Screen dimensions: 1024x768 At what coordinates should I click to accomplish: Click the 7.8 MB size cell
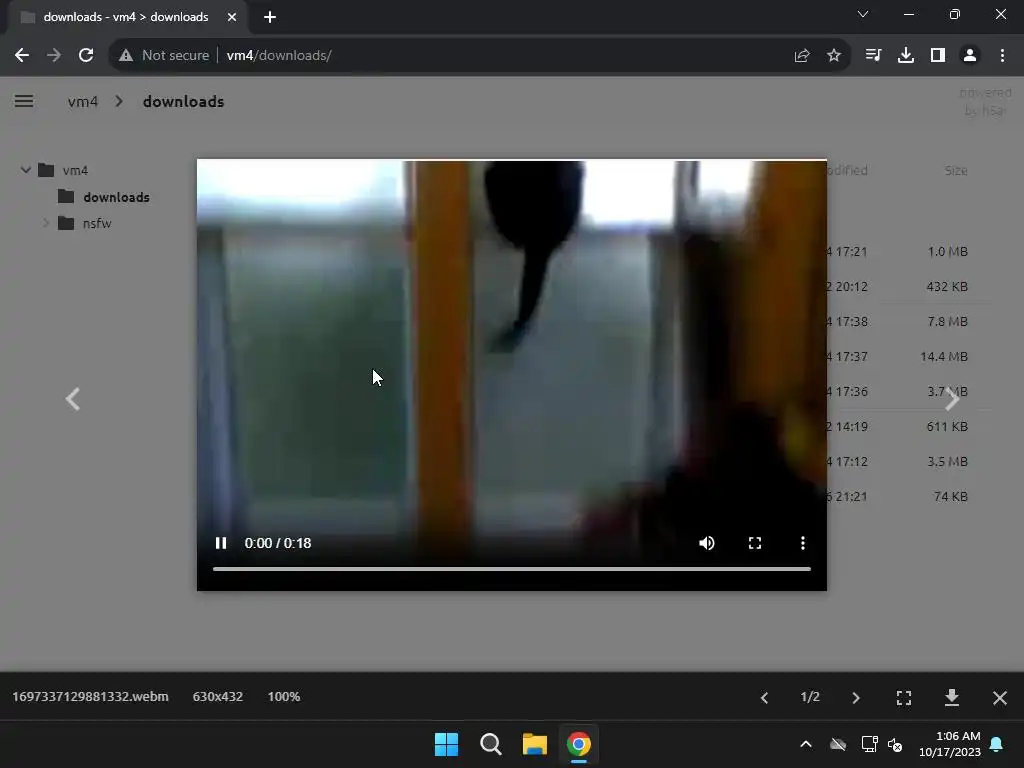coord(948,321)
